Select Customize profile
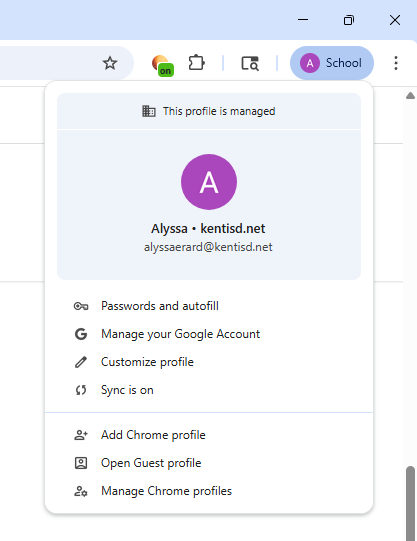417x541 pixels. pyautogui.click(x=209, y=362)
